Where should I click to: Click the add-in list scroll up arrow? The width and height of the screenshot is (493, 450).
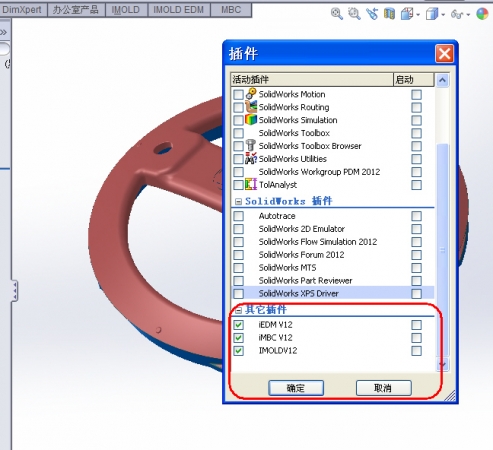click(442, 80)
